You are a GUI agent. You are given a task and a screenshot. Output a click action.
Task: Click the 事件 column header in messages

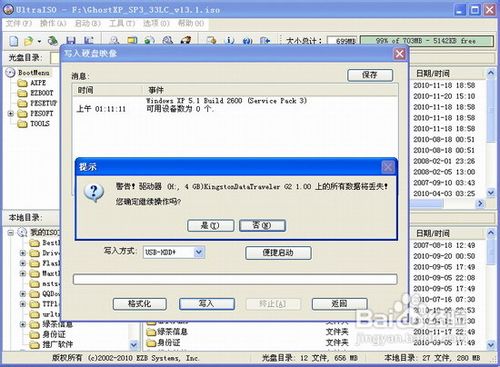pos(271,90)
